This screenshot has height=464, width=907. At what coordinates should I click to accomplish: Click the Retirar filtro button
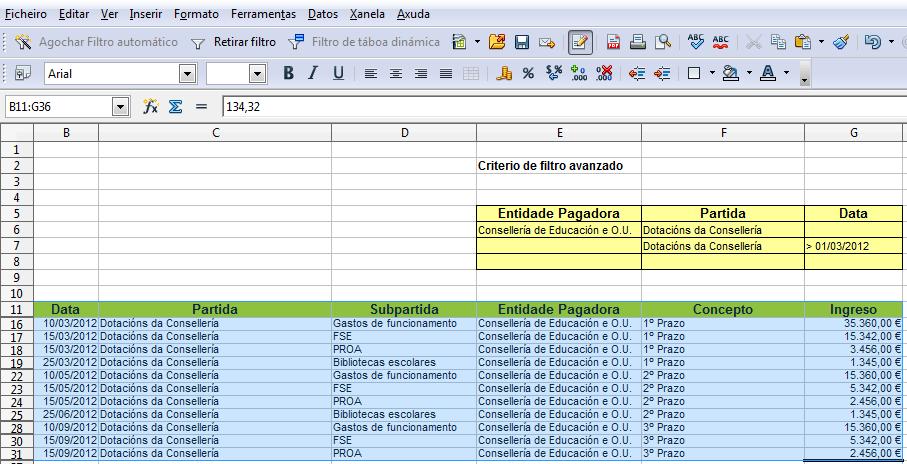(234, 42)
